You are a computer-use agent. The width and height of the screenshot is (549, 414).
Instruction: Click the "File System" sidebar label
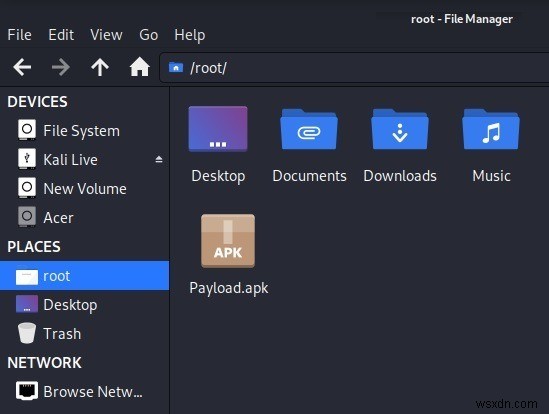[x=82, y=131]
